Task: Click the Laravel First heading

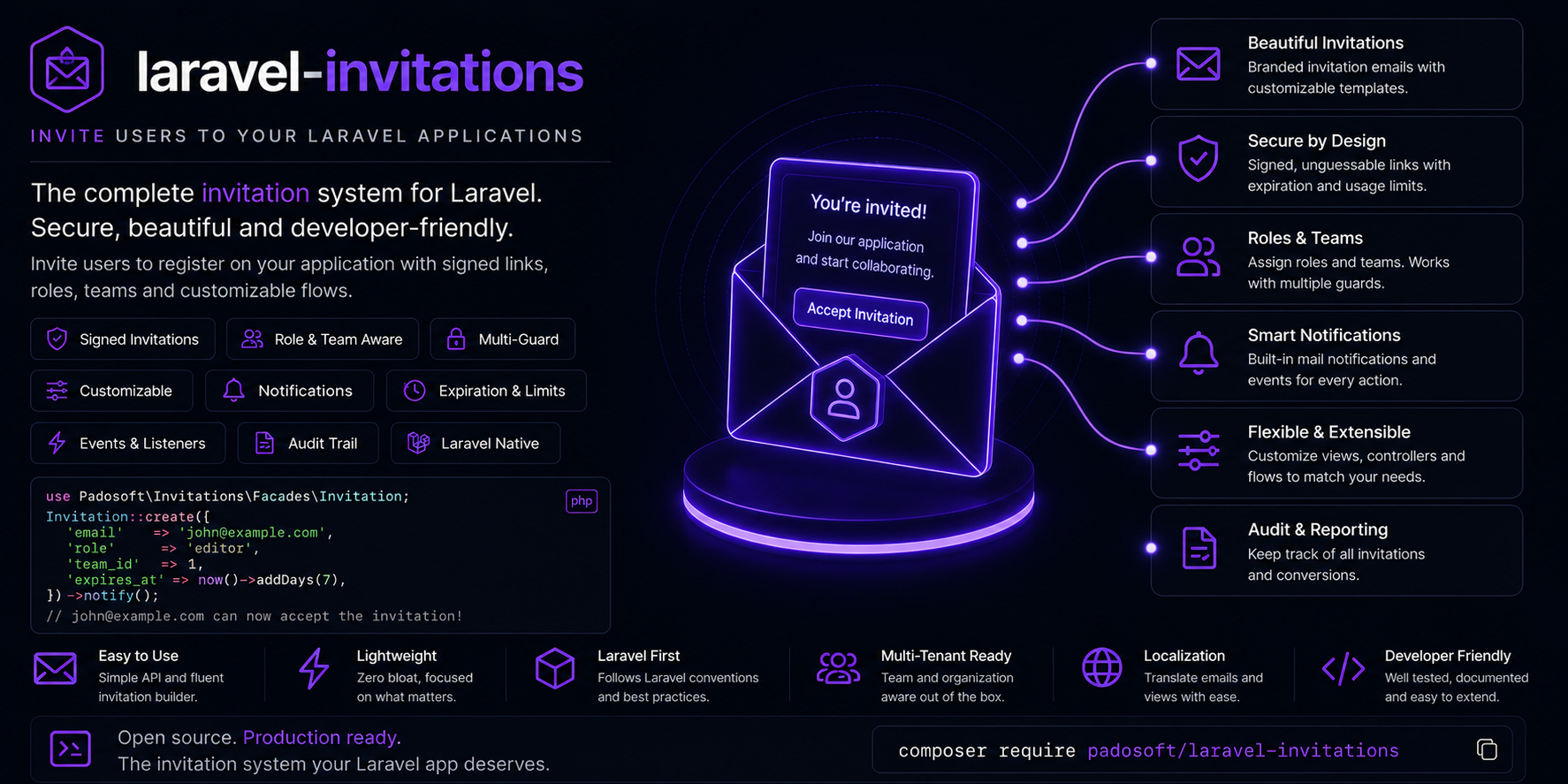Action: tap(638, 656)
